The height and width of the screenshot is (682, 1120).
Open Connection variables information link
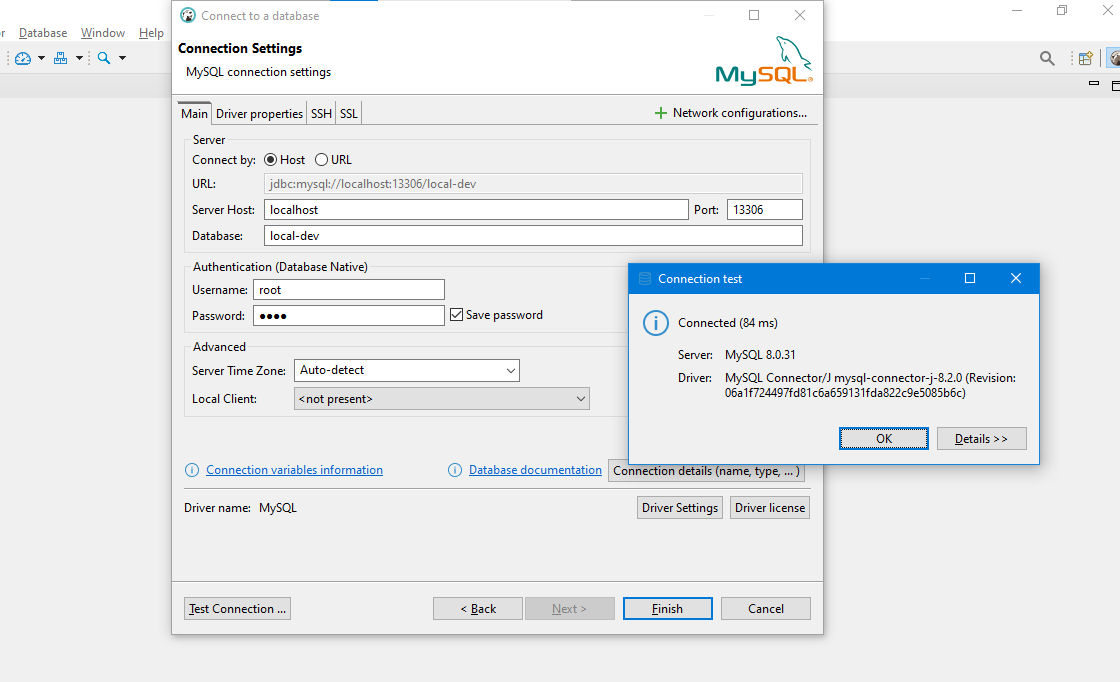click(294, 470)
